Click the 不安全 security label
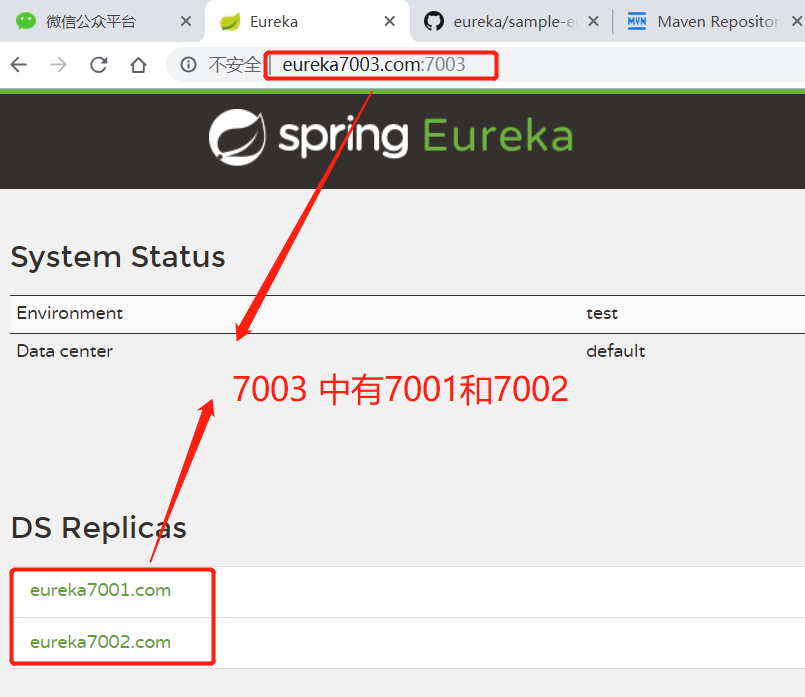The height and width of the screenshot is (697, 805). 234,65
